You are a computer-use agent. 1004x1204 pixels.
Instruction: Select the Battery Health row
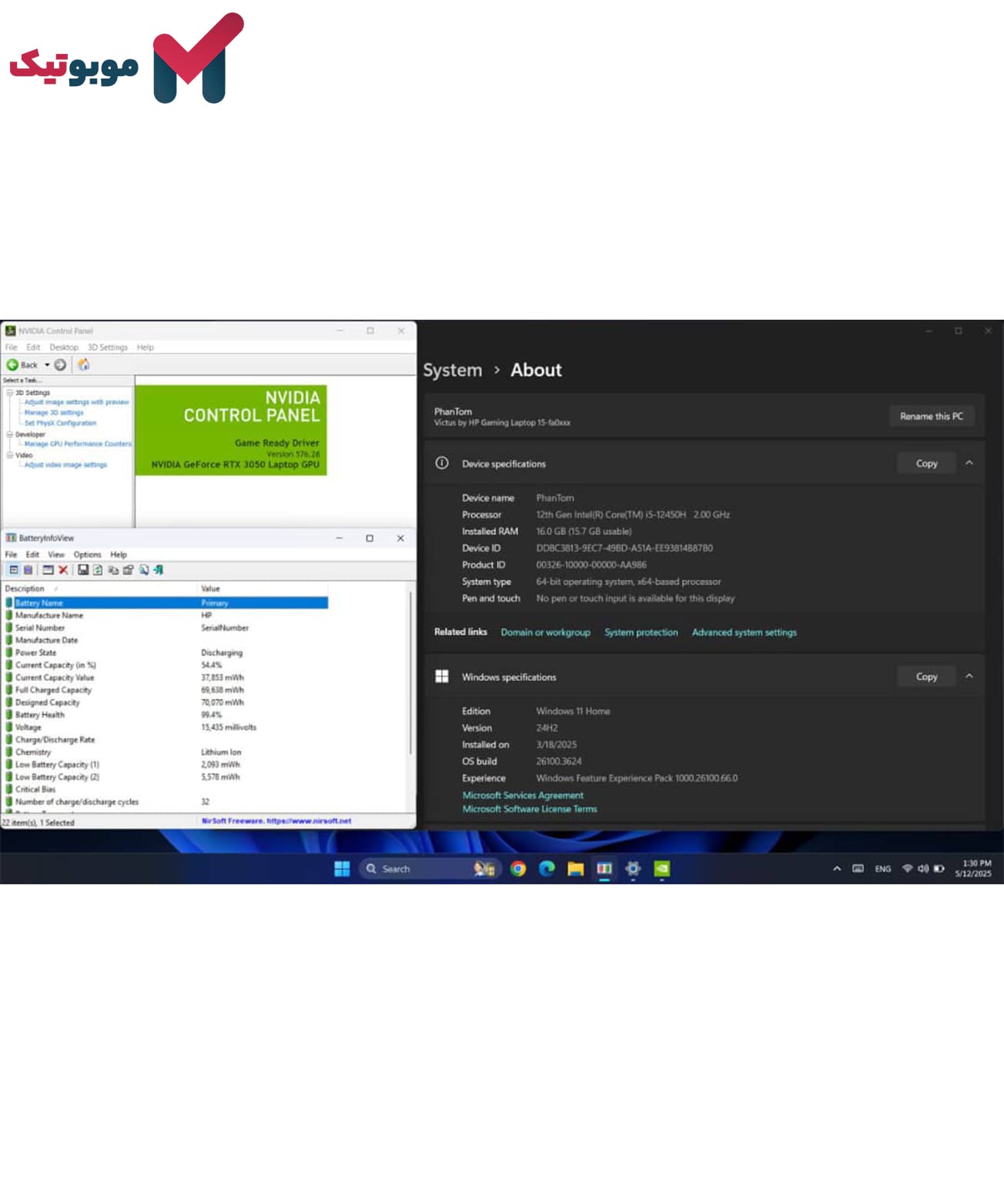(x=166, y=715)
